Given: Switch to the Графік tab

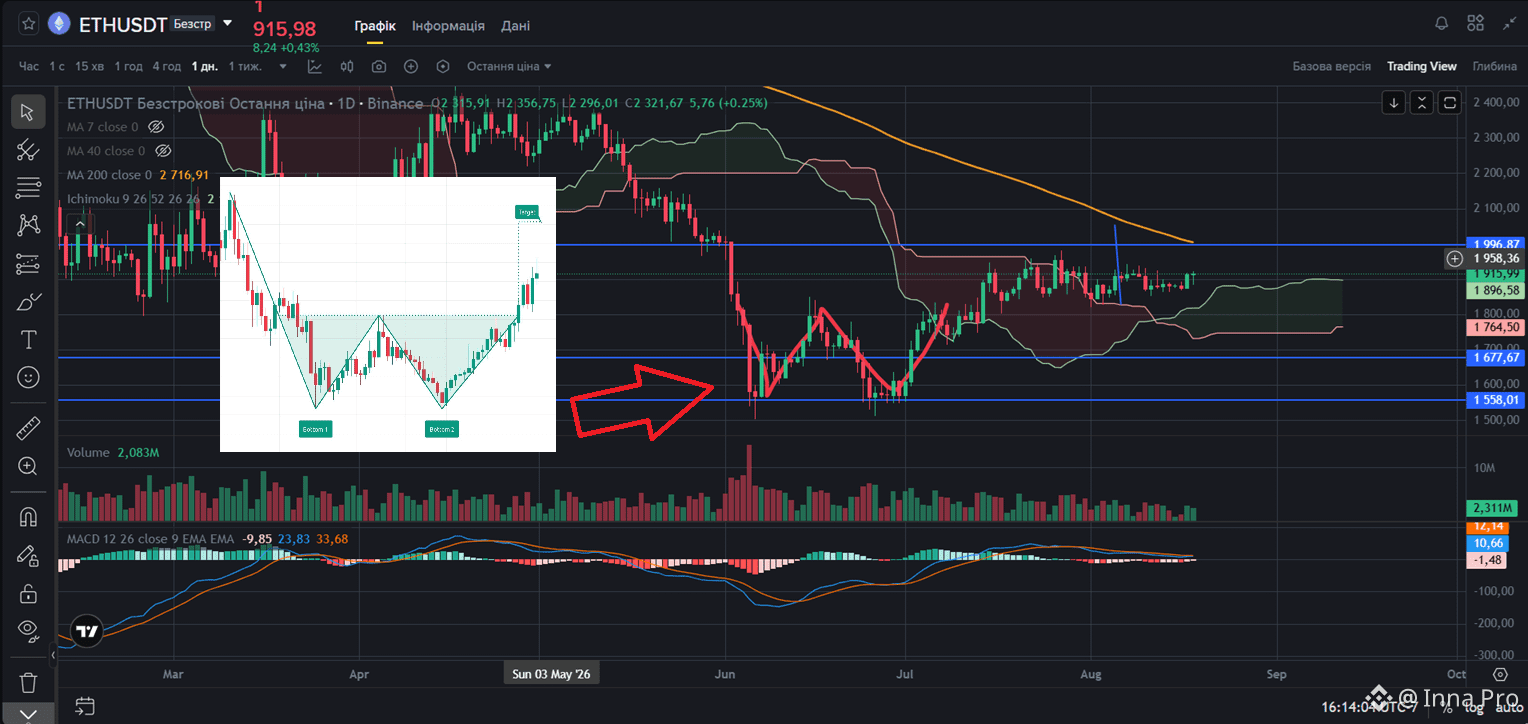Looking at the screenshot, I should pyautogui.click(x=375, y=26).
